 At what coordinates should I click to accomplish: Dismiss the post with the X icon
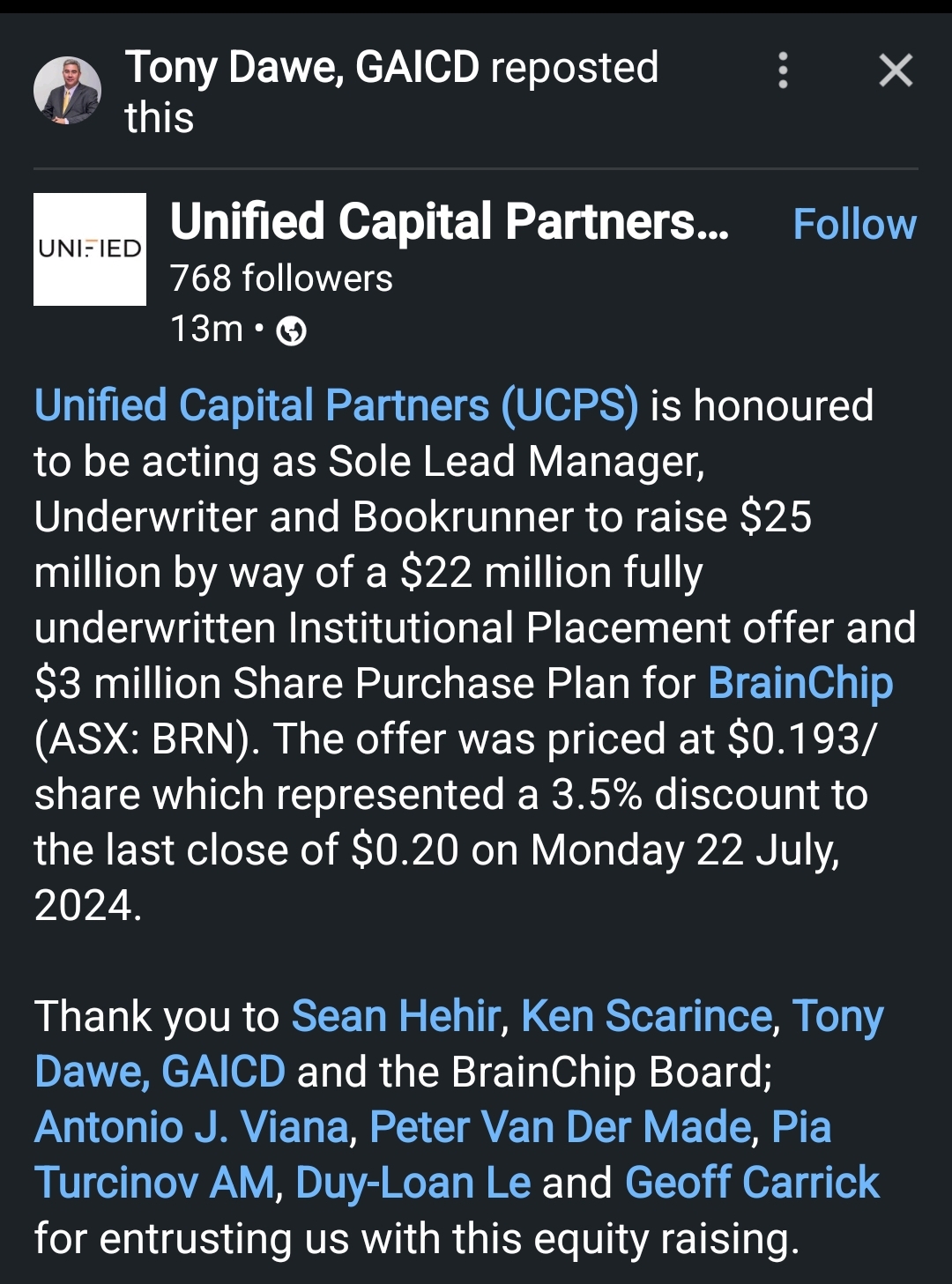pyautogui.click(x=896, y=71)
